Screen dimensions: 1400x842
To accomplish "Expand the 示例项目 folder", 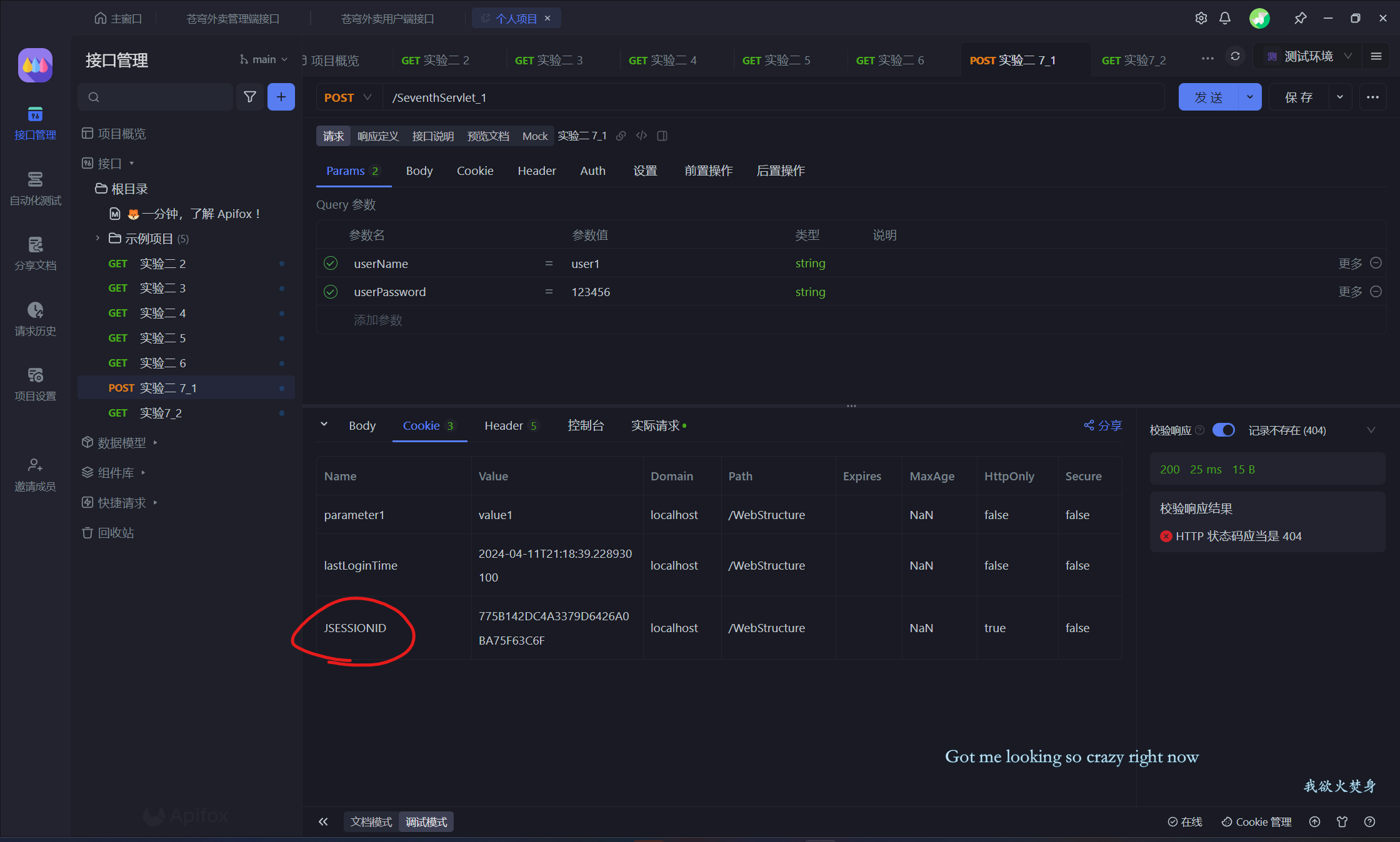I will point(97,238).
